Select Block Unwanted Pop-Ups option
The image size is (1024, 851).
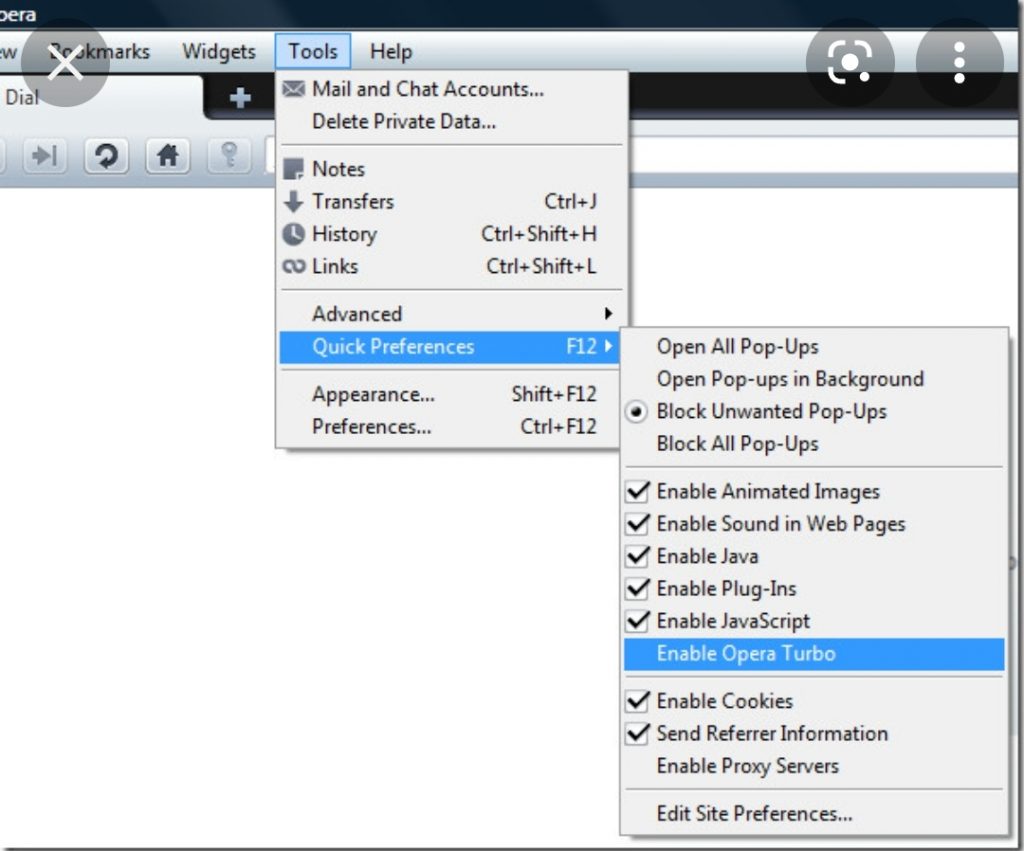click(814, 411)
